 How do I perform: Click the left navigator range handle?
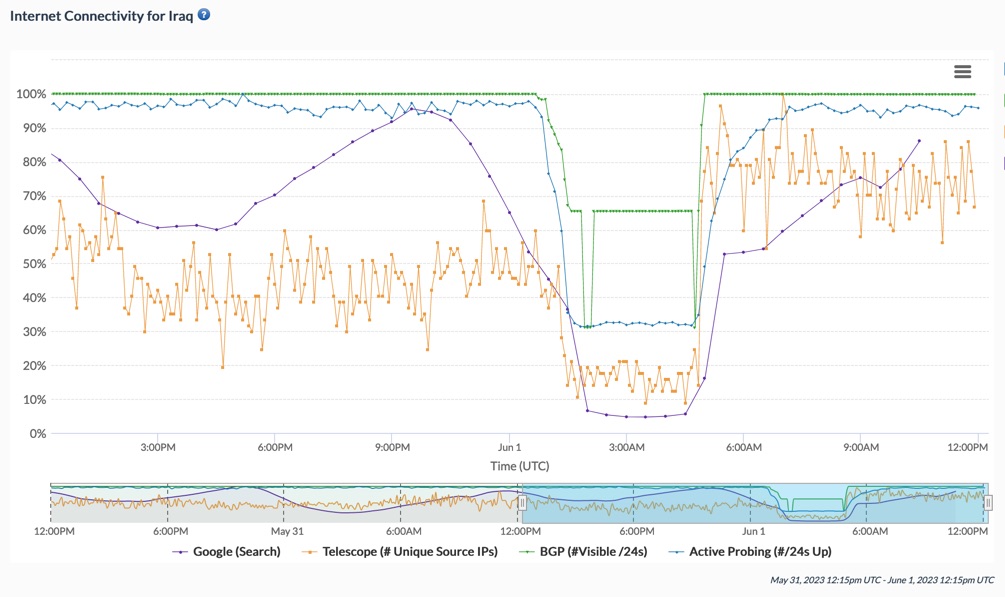pos(522,503)
